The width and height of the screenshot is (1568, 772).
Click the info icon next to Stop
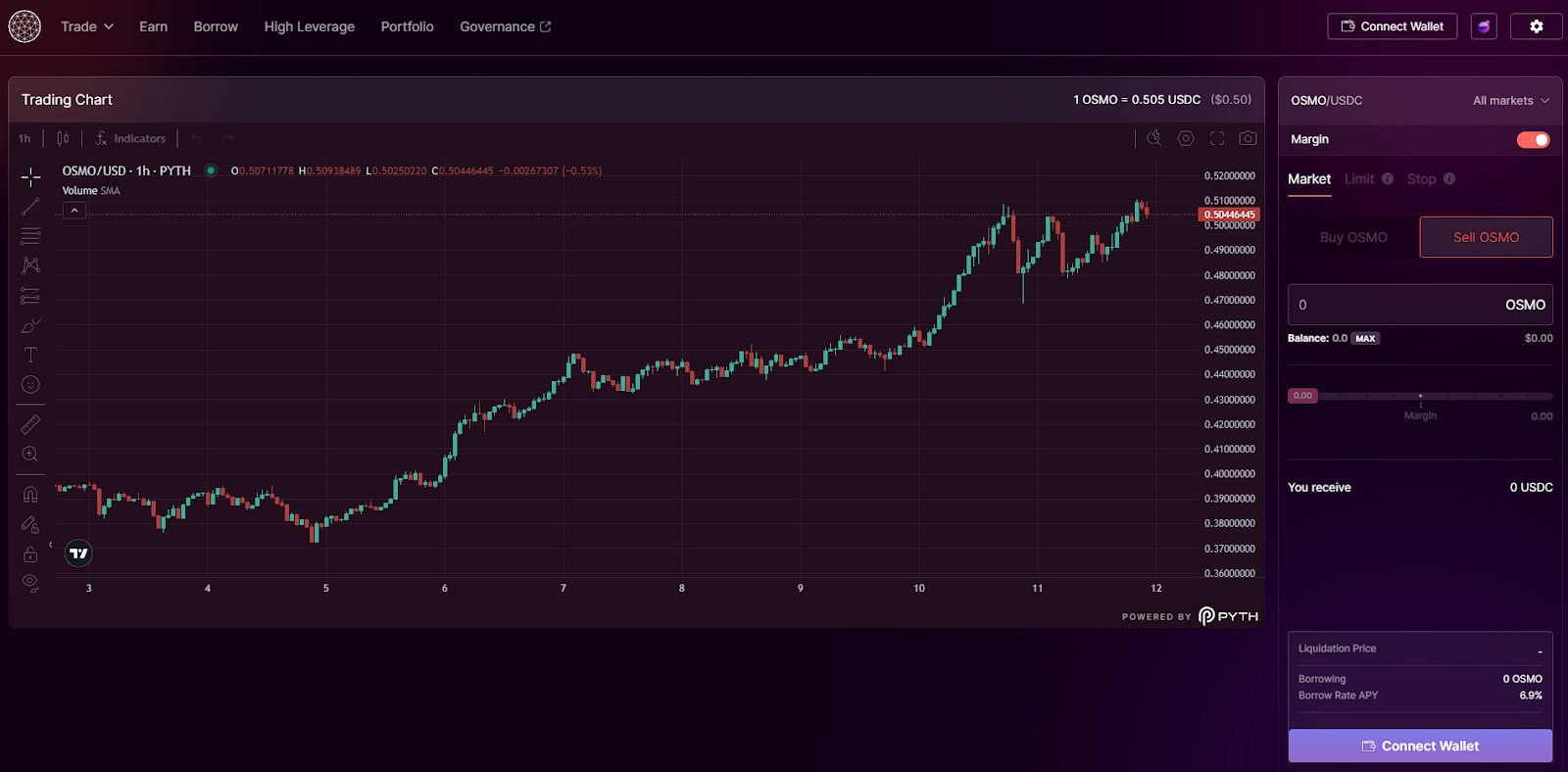tap(1449, 179)
